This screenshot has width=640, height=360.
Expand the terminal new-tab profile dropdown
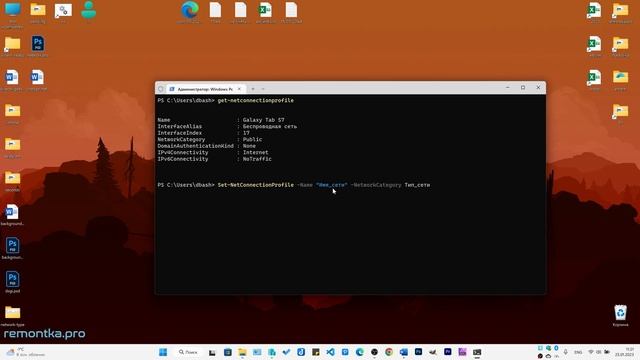pos(263,89)
